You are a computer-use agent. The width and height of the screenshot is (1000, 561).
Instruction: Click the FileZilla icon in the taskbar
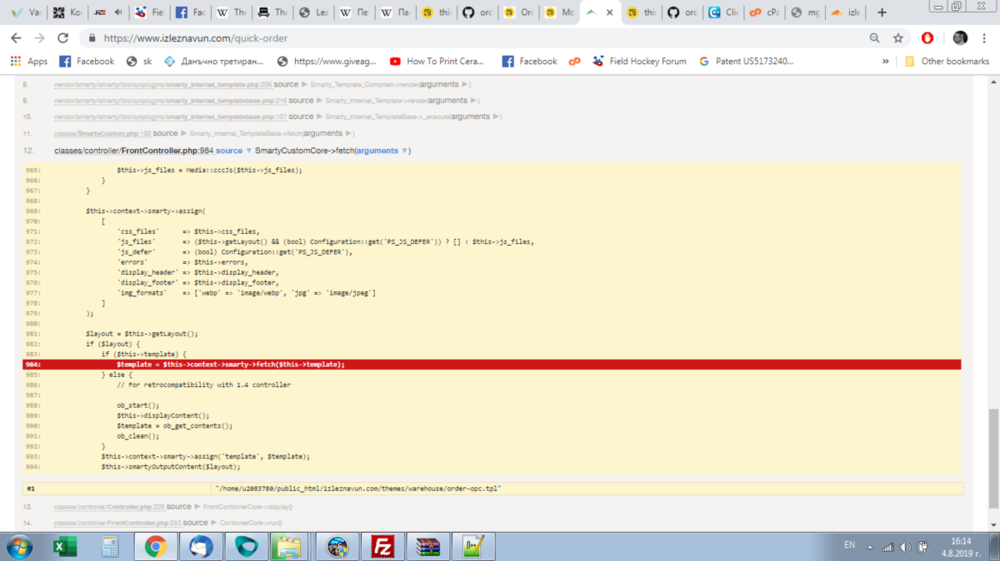pyautogui.click(x=381, y=546)
